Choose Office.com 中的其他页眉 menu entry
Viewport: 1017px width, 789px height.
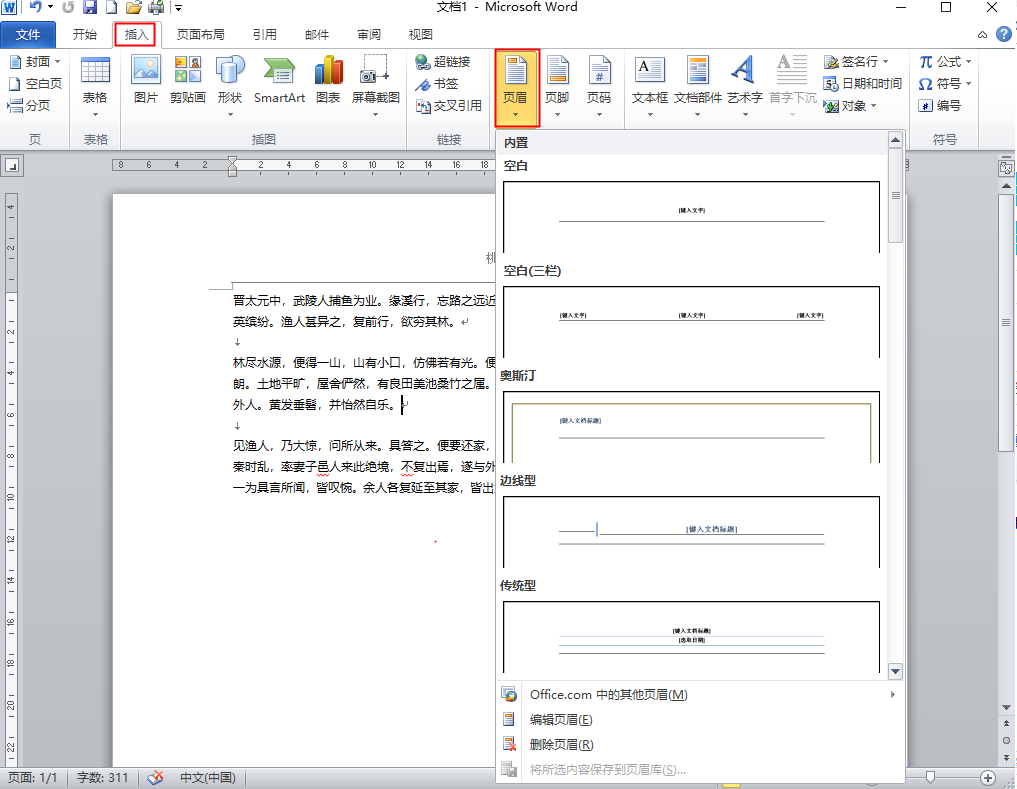click(x=700, y=694)
